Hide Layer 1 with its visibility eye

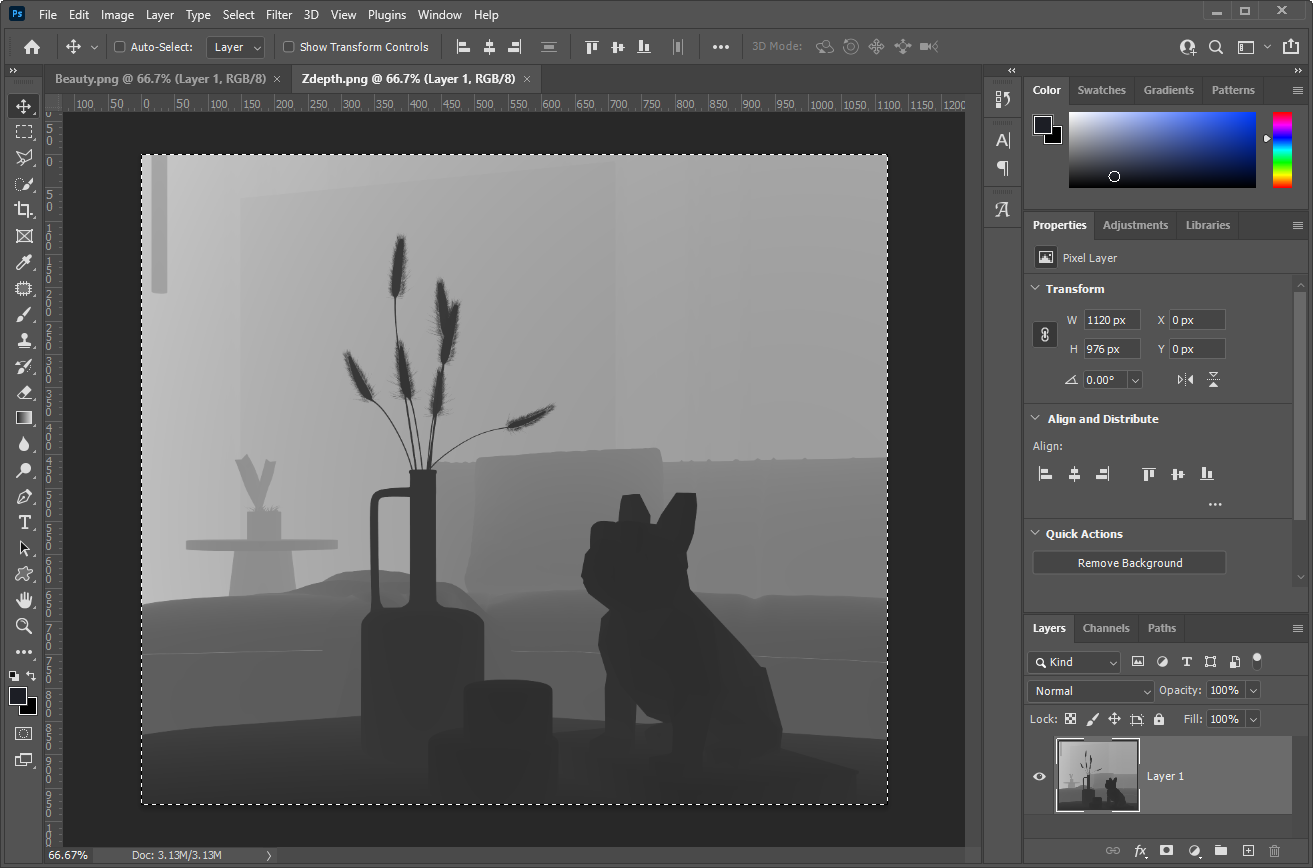click(x=1039, y=776)
